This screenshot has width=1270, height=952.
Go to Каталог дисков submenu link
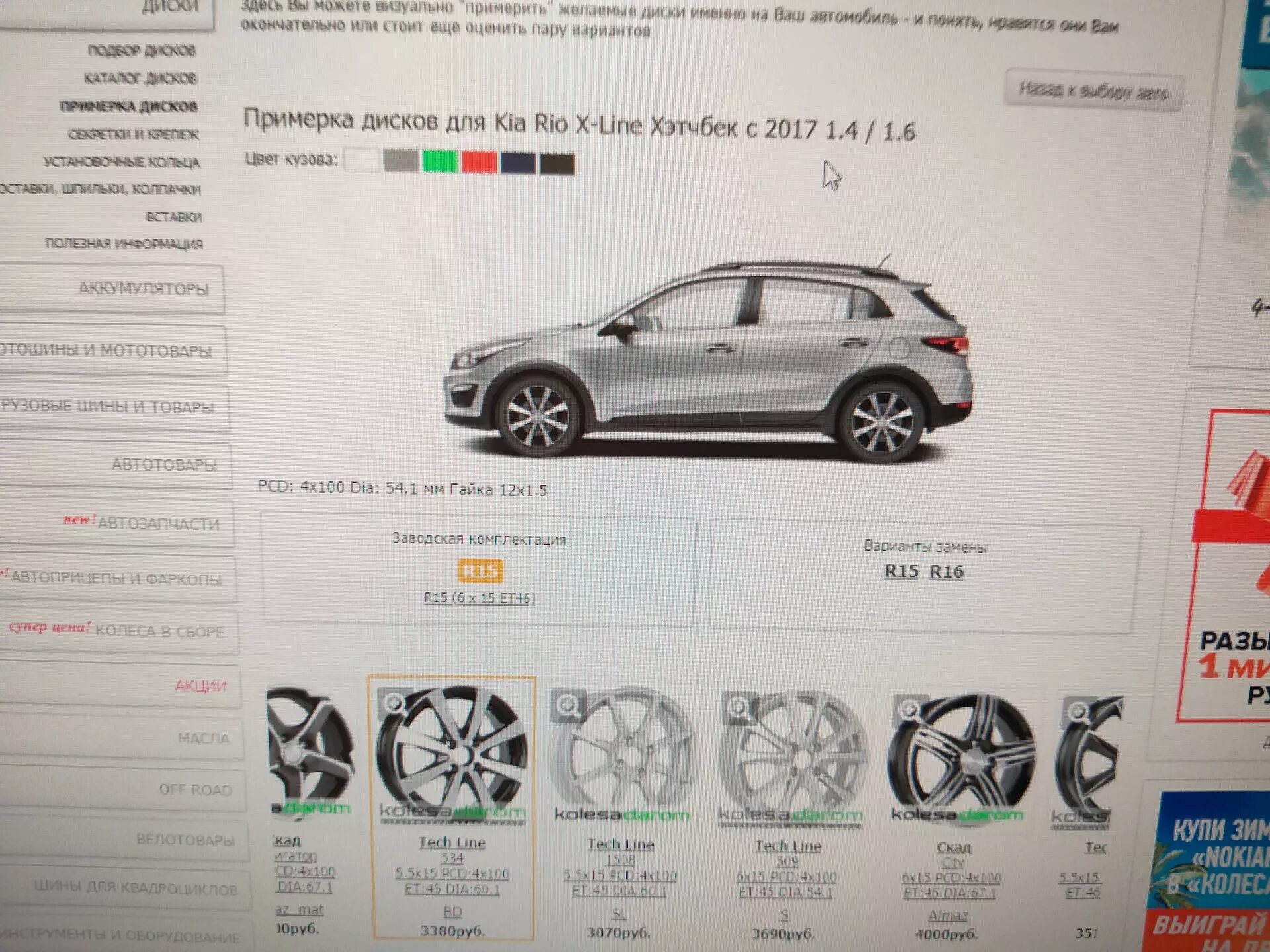[x=140, y=79]
